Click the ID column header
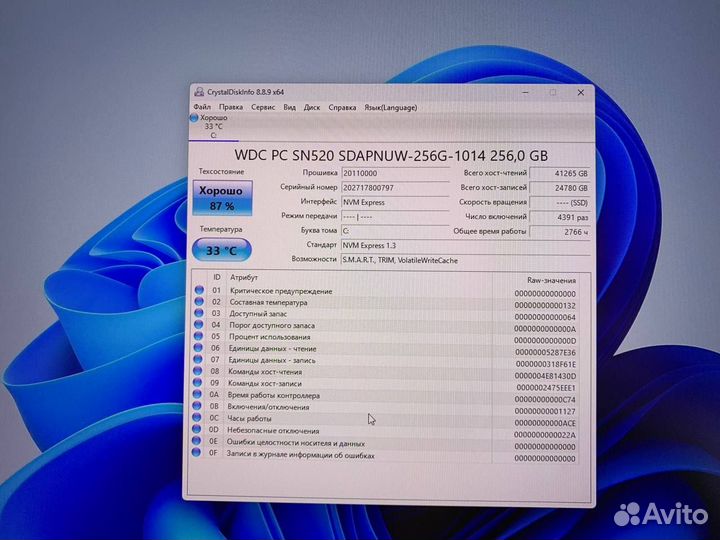 (x=217, y=277)
